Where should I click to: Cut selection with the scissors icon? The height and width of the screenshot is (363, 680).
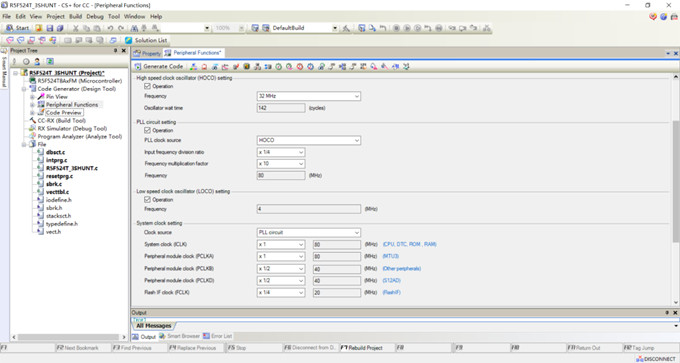75,28
